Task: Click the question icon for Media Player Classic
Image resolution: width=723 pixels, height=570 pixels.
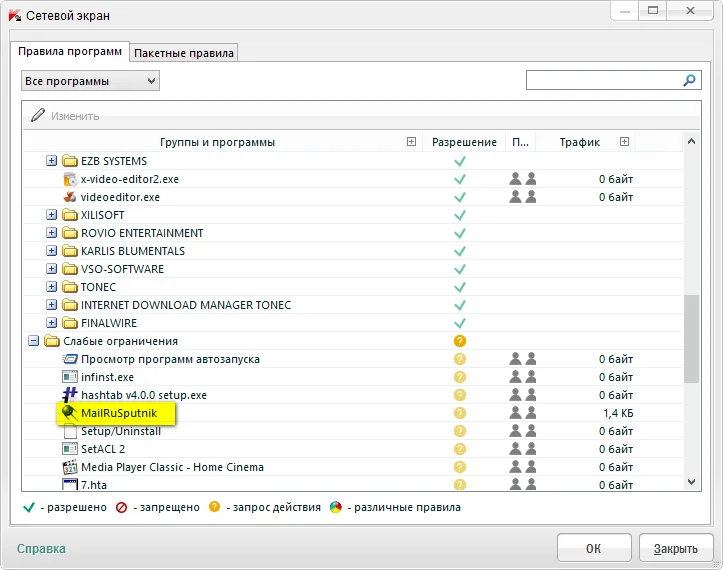Action: (460, 467)
